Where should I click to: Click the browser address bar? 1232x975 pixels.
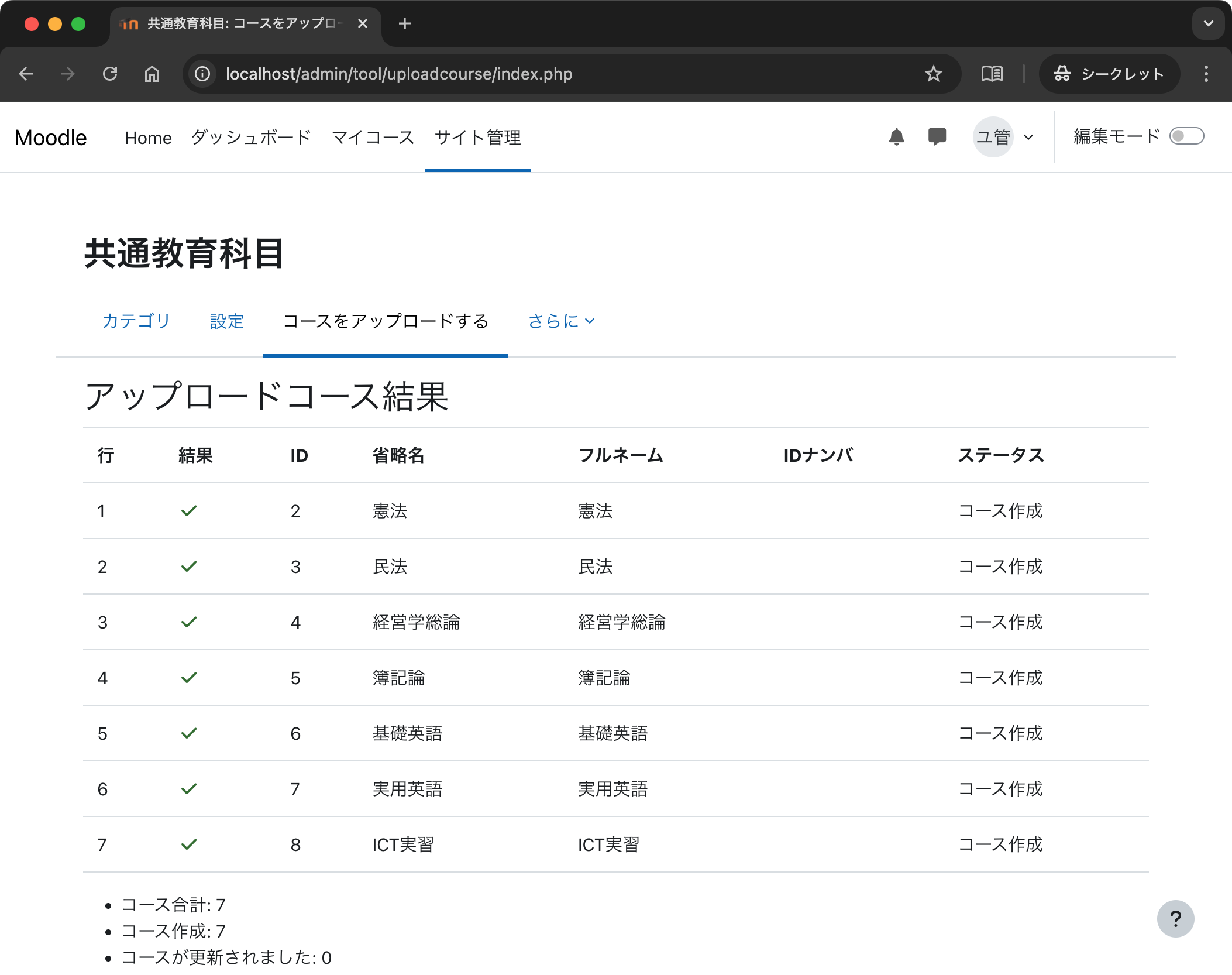click(x=526, y=74)
